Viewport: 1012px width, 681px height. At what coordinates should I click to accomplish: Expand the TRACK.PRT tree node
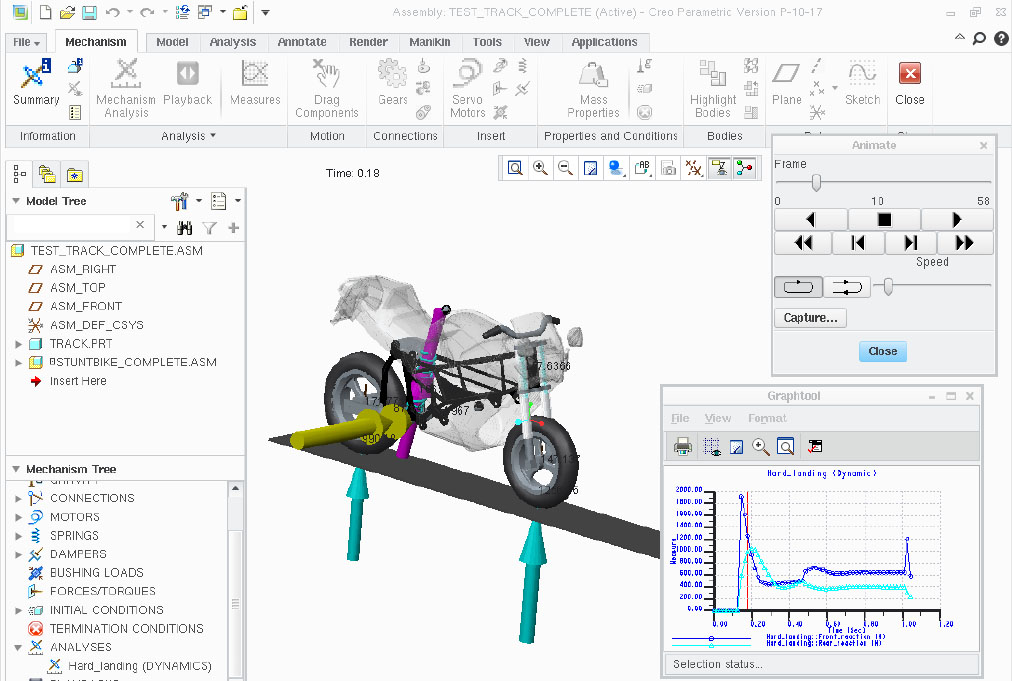coord(19,344)
